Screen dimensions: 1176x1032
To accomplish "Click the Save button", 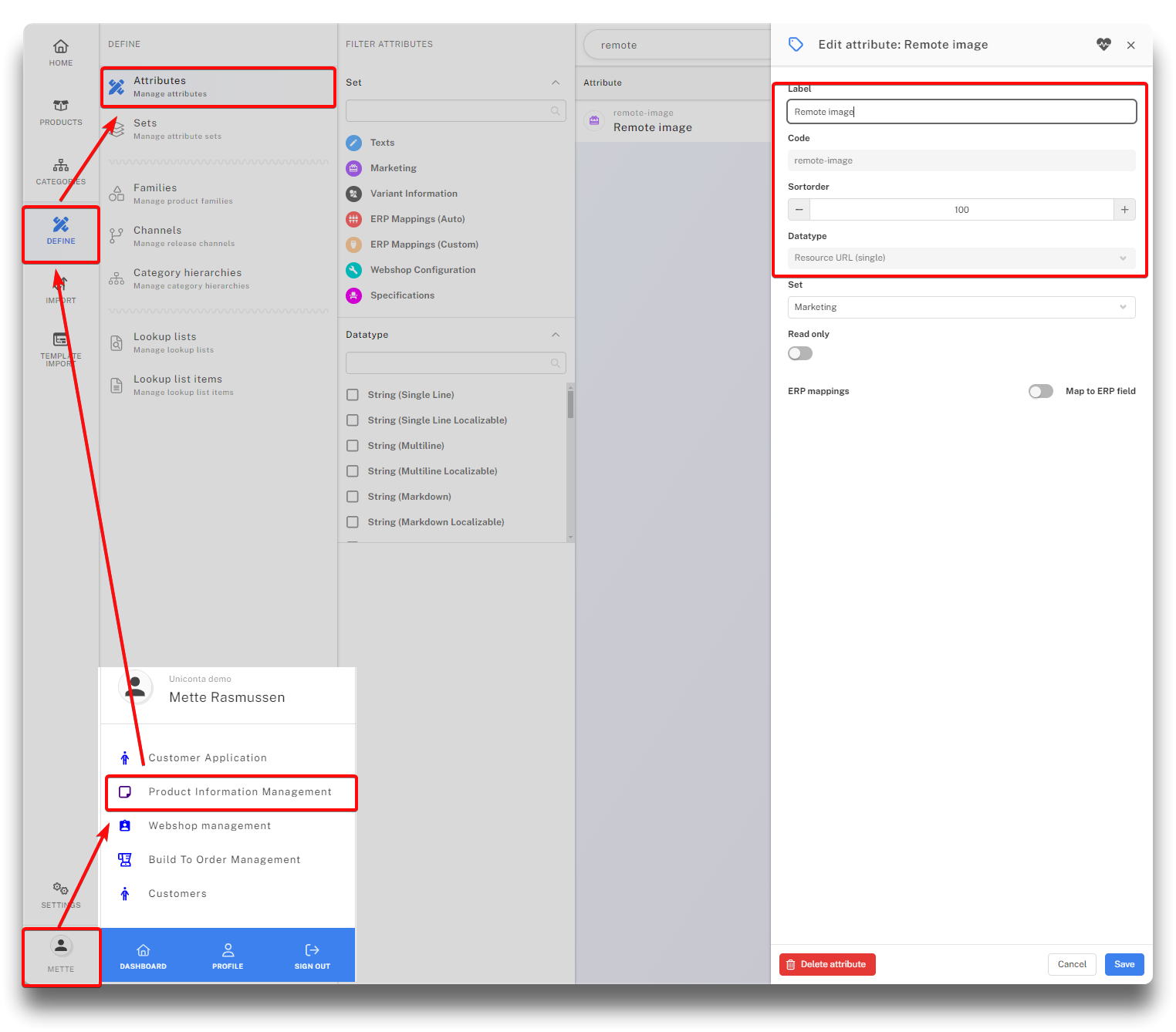I will click(1124, 964).
